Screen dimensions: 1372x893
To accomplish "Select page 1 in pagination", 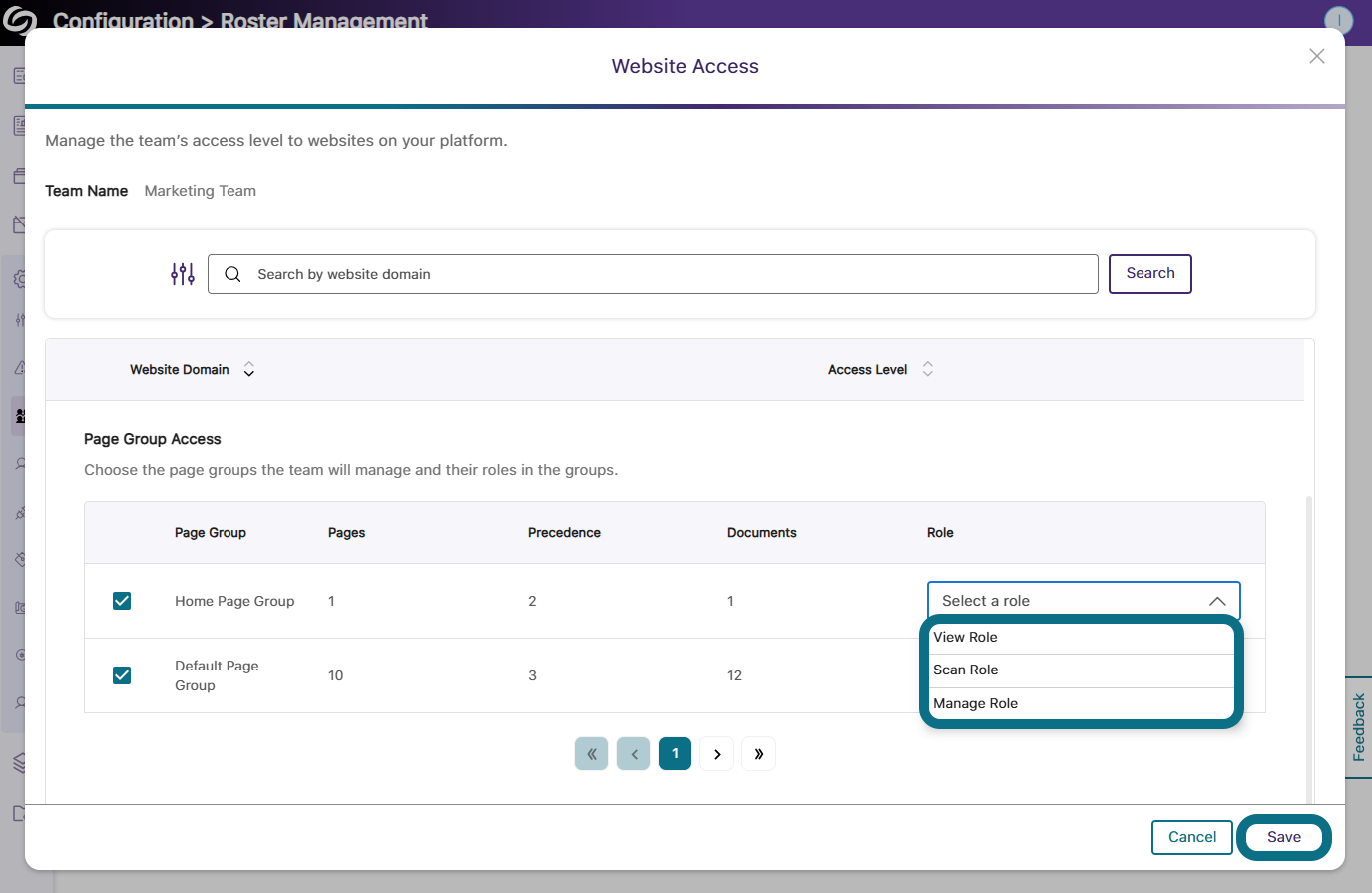I will [x=675, y=754].
